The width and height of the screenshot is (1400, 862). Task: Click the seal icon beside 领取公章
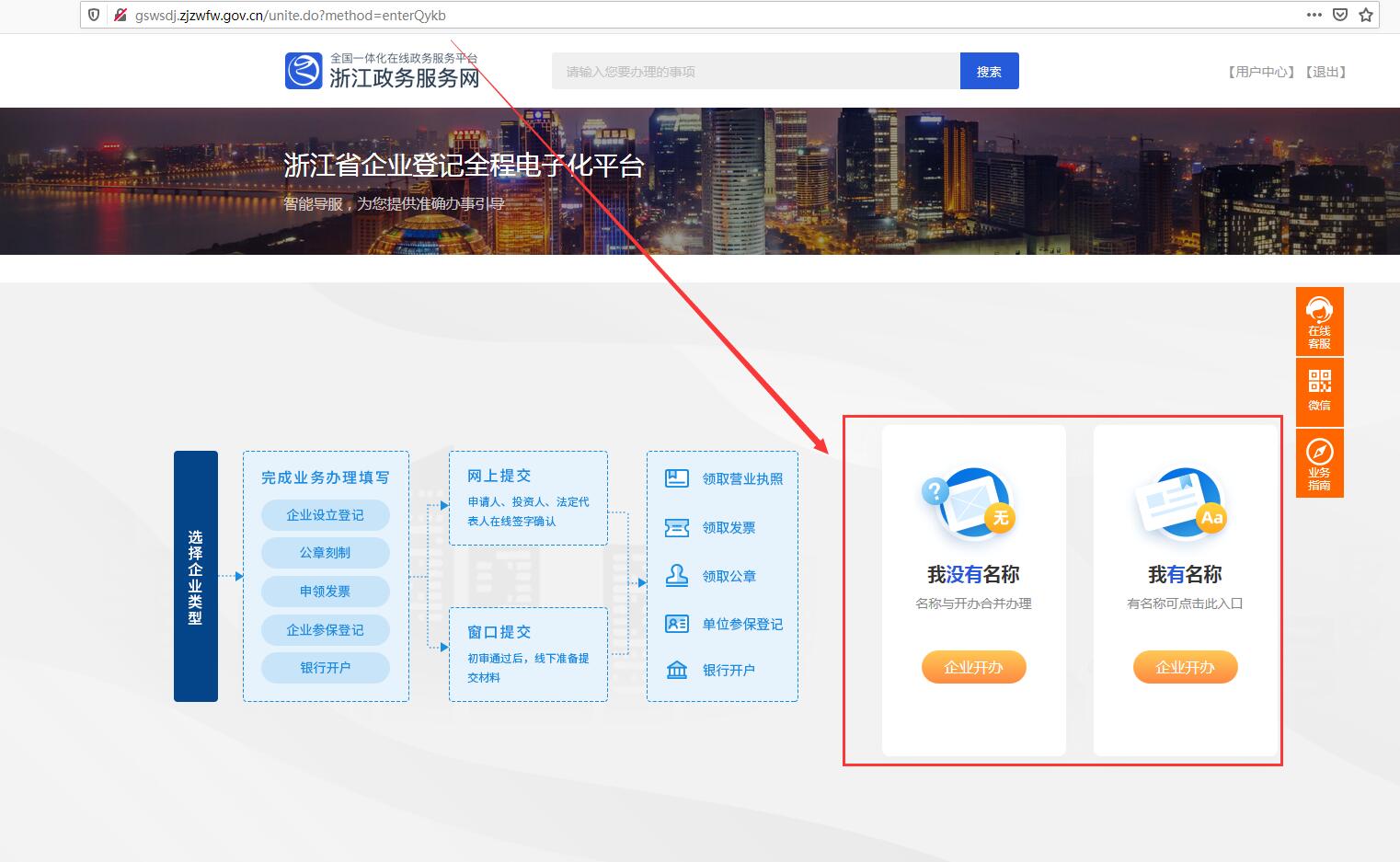676,575
